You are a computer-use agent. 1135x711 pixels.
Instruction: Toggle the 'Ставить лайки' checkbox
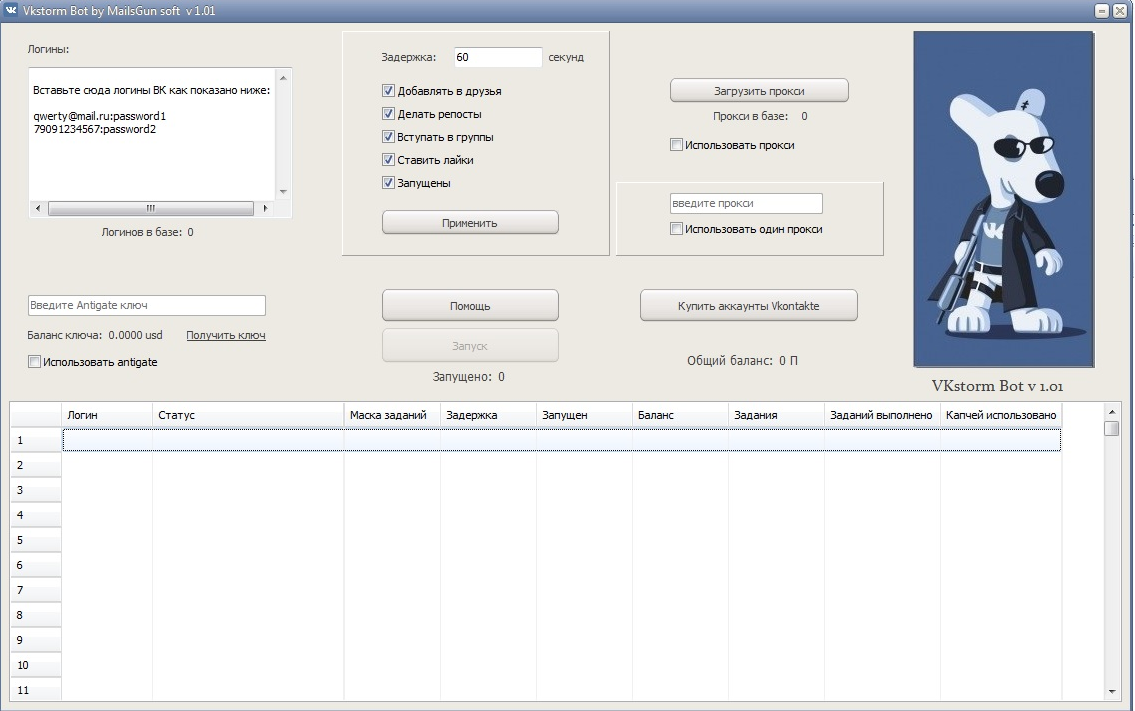(389, 160)
